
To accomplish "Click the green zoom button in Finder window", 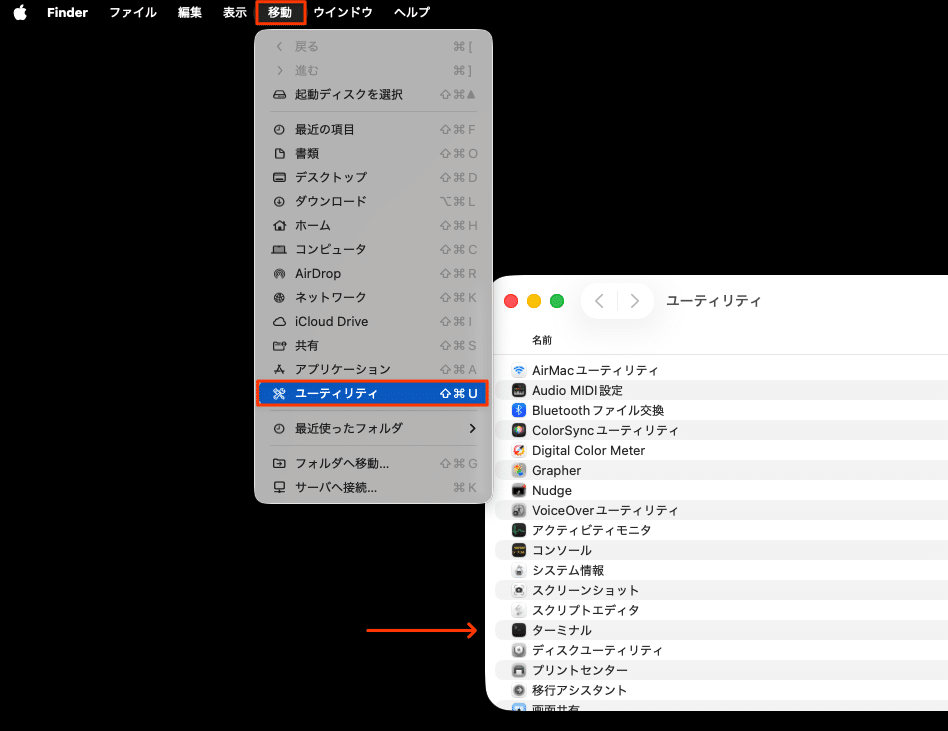I will point(557,301).
